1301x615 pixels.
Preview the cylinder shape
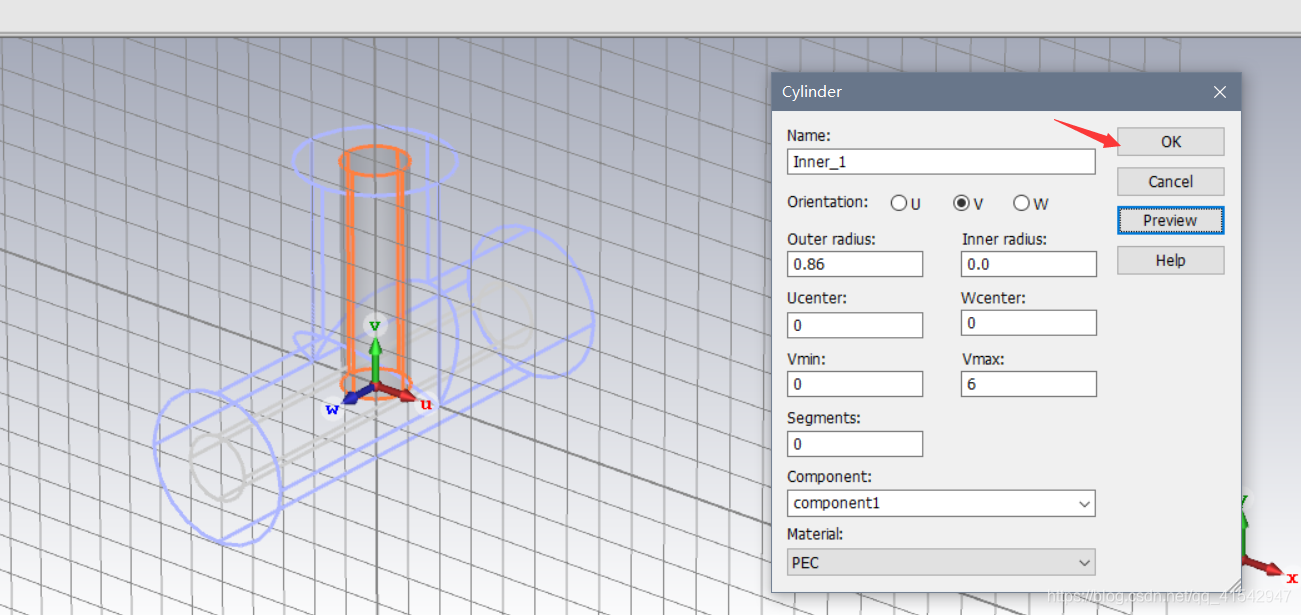click(1170, 221)
